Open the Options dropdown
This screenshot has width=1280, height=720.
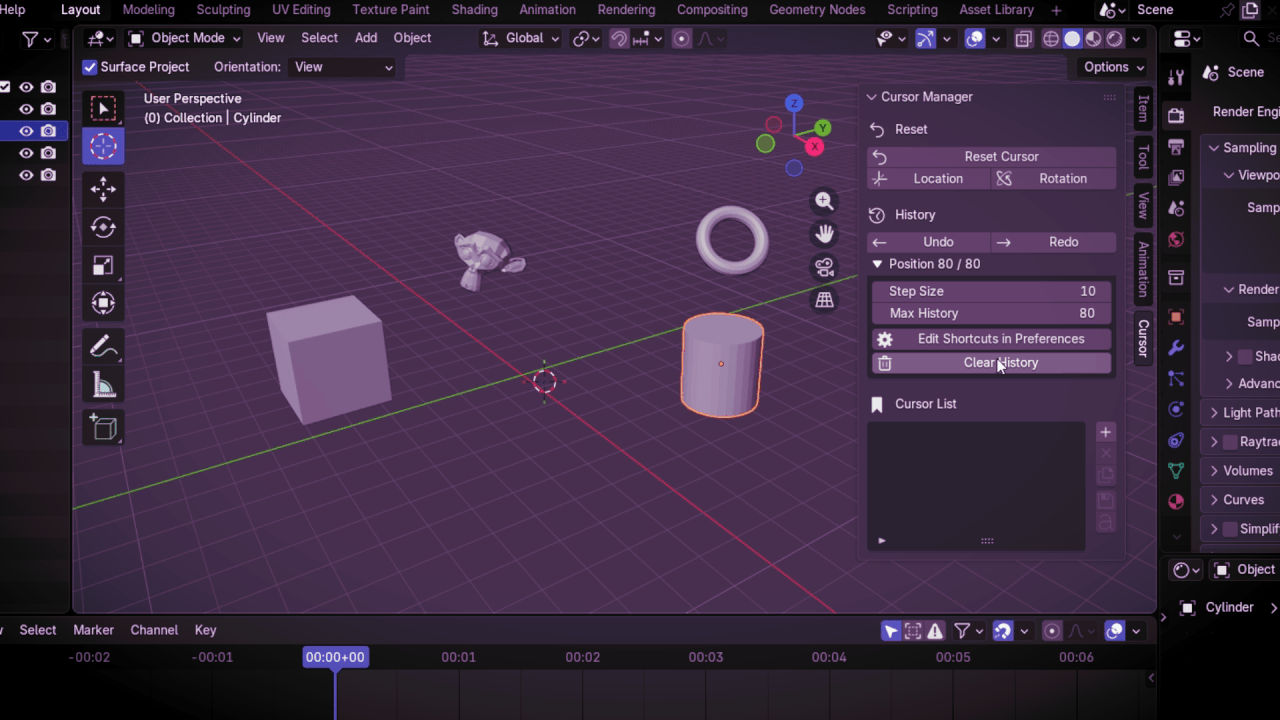click(1114, 67)
